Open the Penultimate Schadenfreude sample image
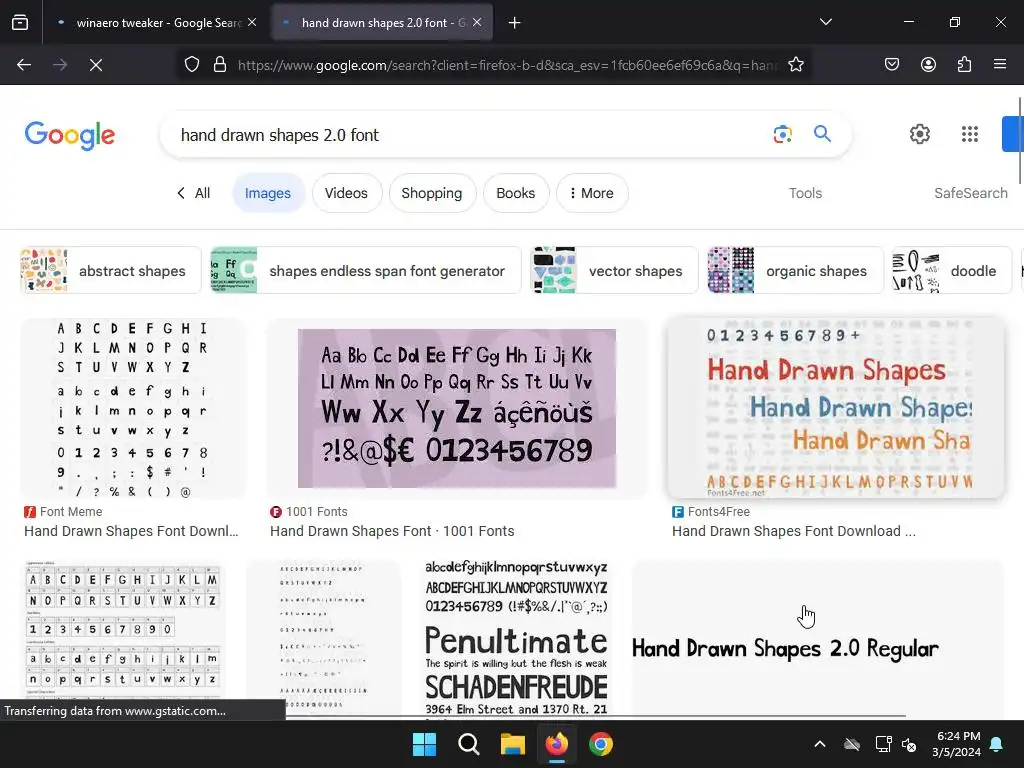The height and width of the screenshot is (768, 1024). click(x=516, y=640)
